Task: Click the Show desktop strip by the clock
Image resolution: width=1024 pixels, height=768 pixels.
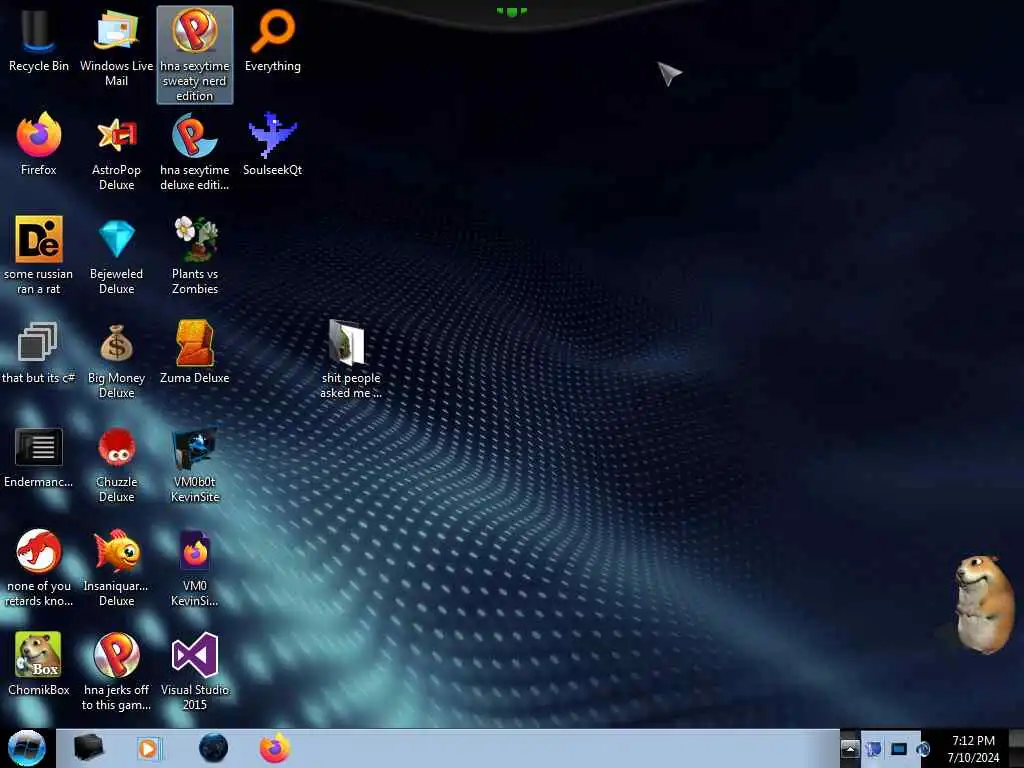Action: 1016,748
